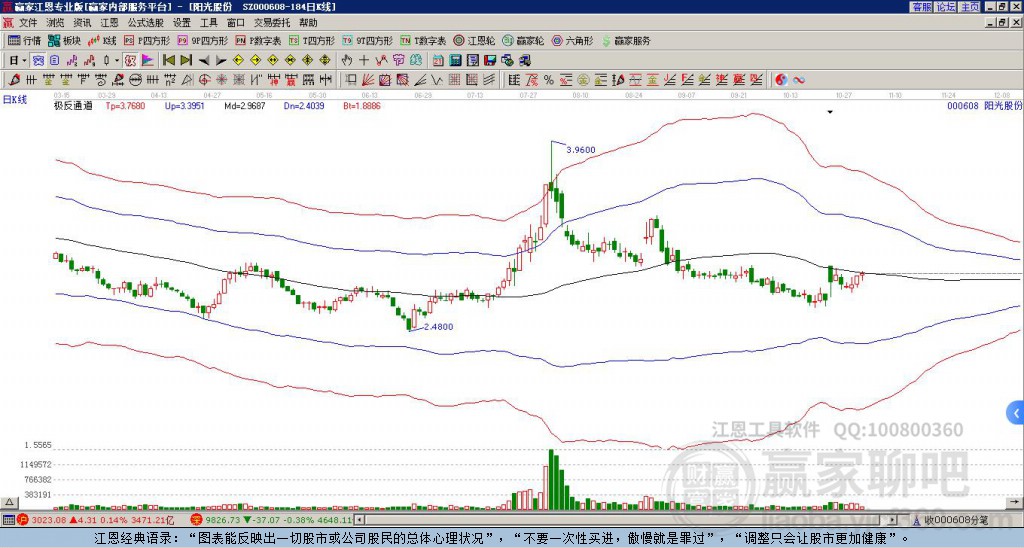Open the 文件 menu
The width and height of the screenshot is (1024, 548).
point(28,23)
